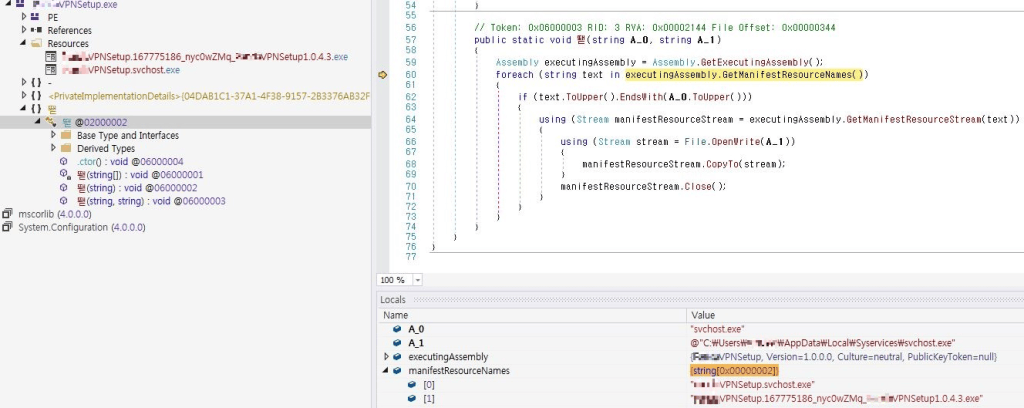
Task: Expand the References node
Action: [24, 29]
